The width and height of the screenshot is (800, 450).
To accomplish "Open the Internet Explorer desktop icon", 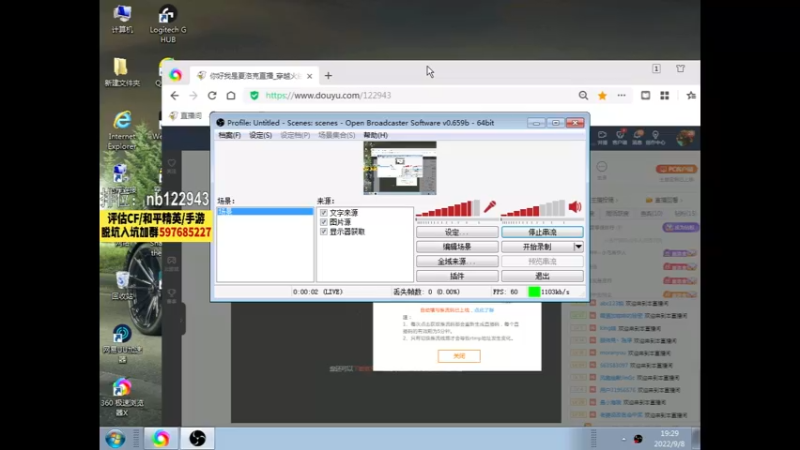I will (x=122, y=131).
